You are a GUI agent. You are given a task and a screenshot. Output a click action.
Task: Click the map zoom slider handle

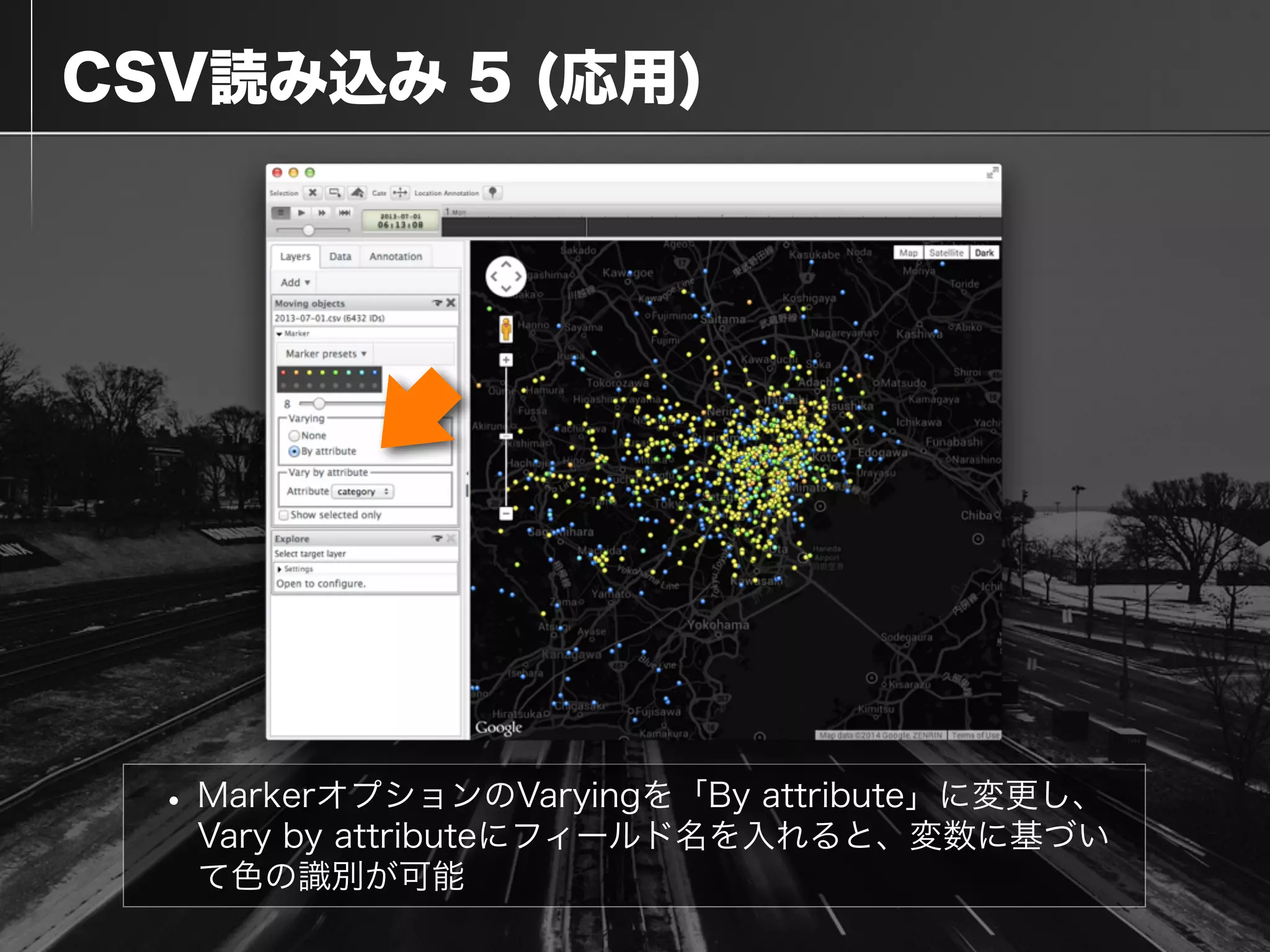pyautogui.click(x=506, y=436)
